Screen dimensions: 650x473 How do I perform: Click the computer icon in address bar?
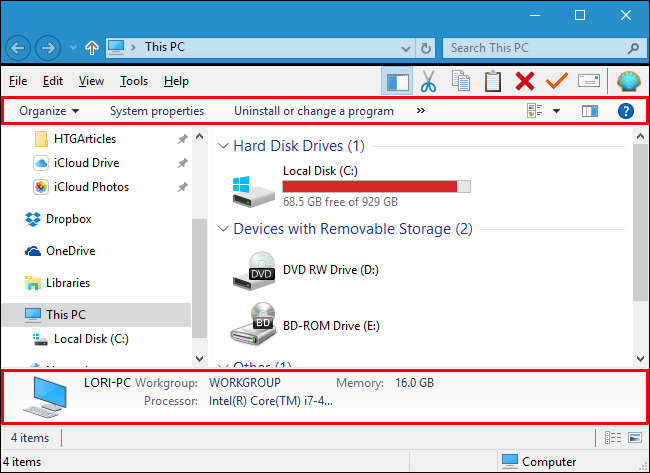pos(116,48)
